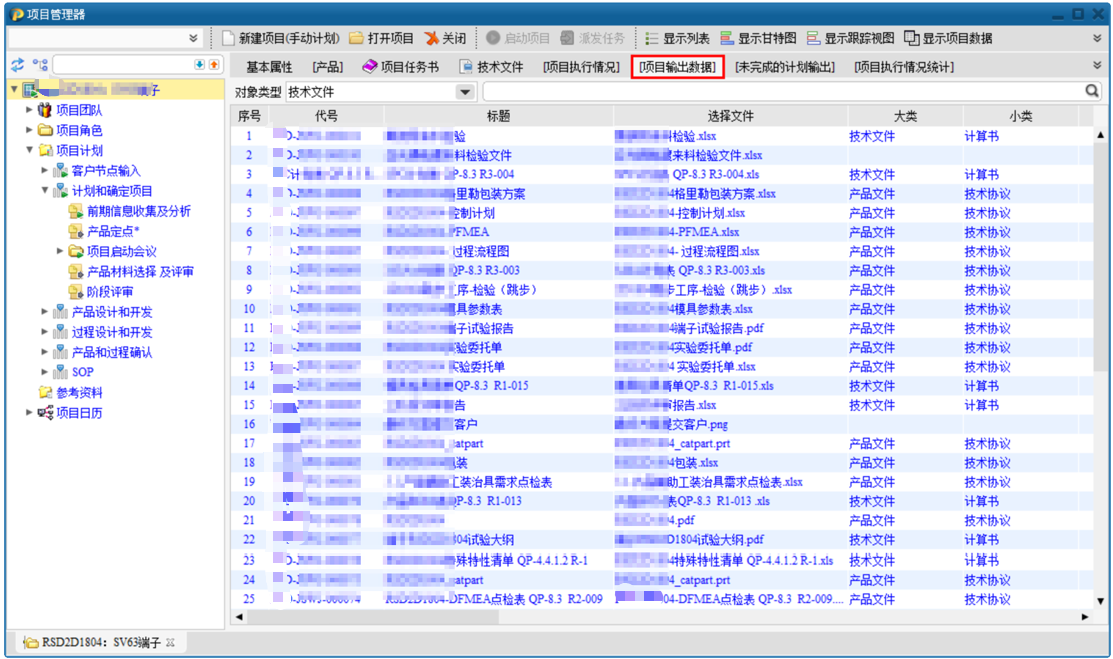Switch to Gantt chart with 显示甘特图
Screen dimensions: 1113x659
pyautogui.click(x=758, y=38)
